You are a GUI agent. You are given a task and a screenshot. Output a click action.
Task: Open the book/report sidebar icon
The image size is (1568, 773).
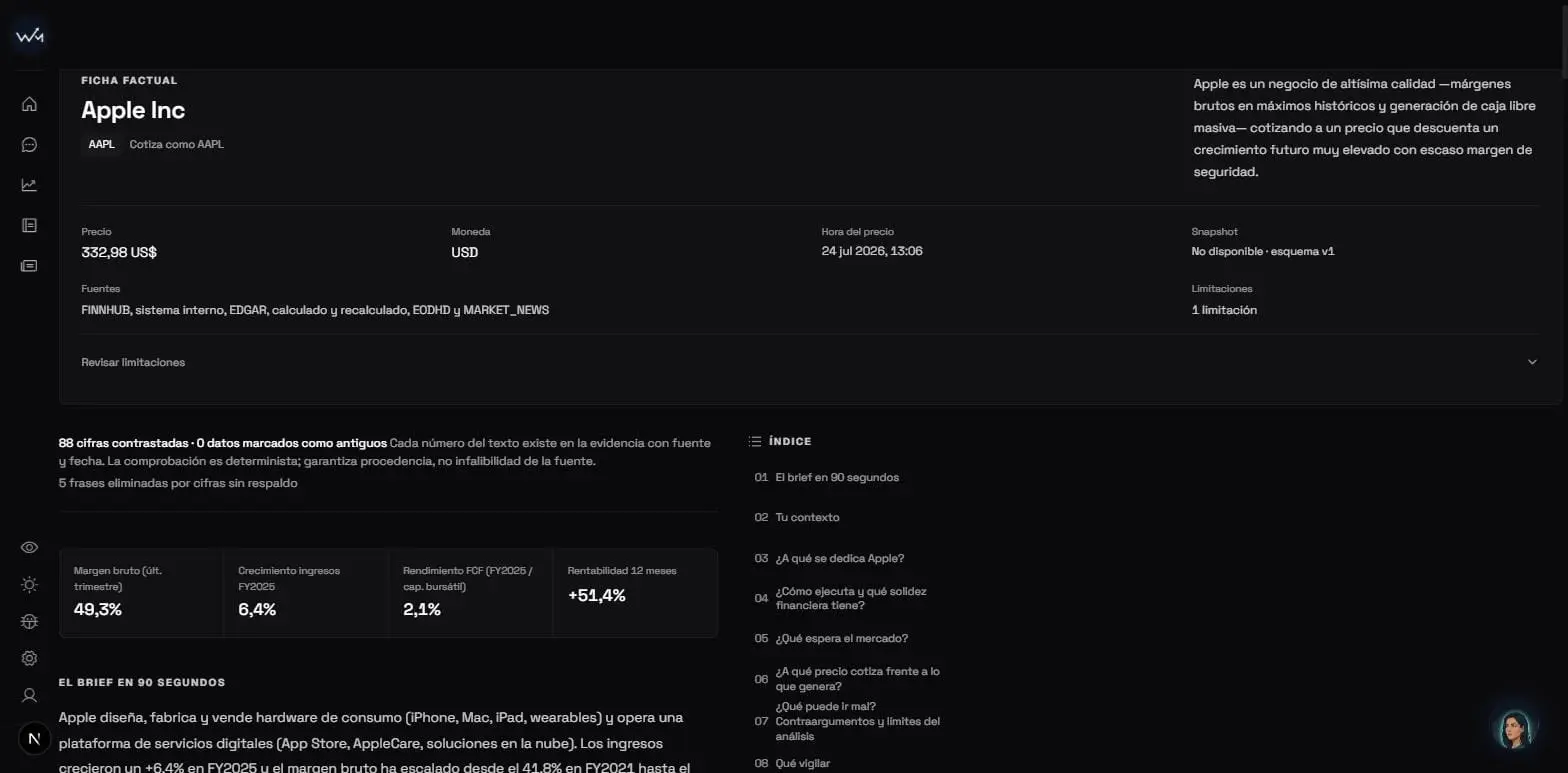point(29,225)
